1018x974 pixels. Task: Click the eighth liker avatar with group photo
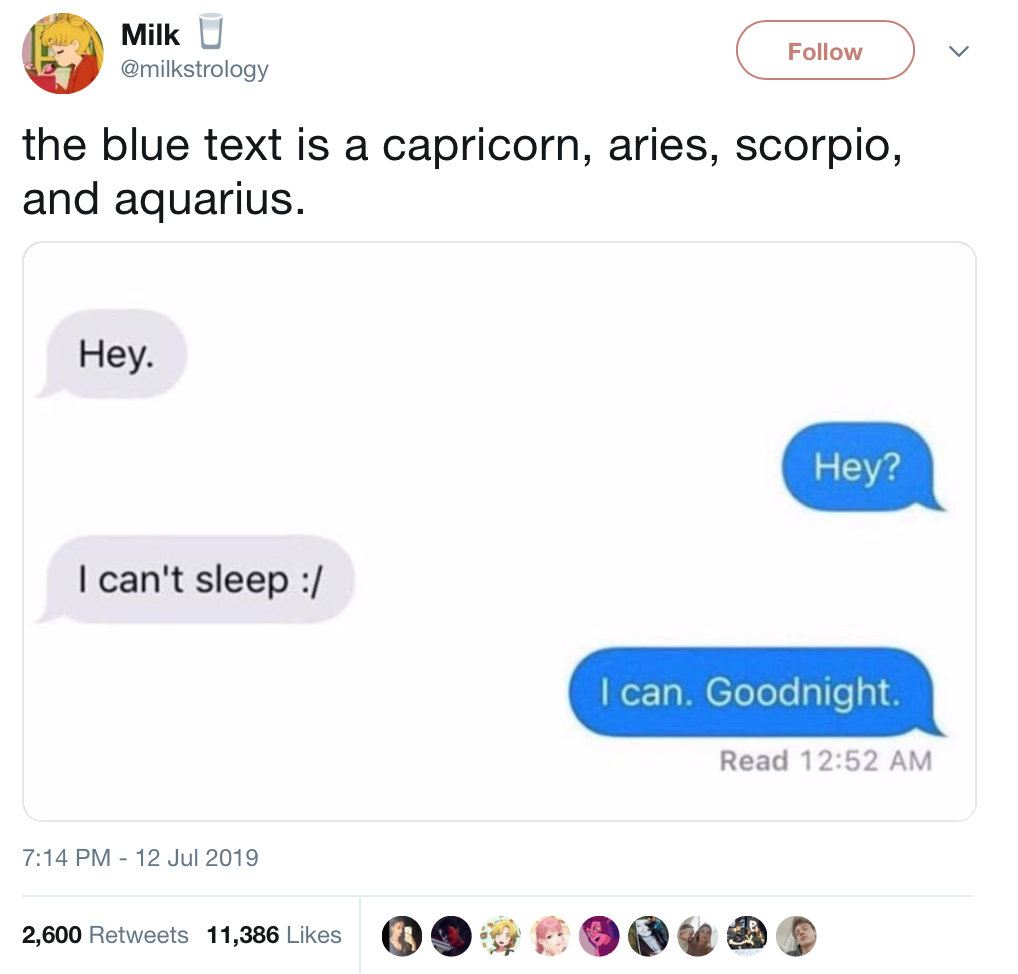point(747,936)
